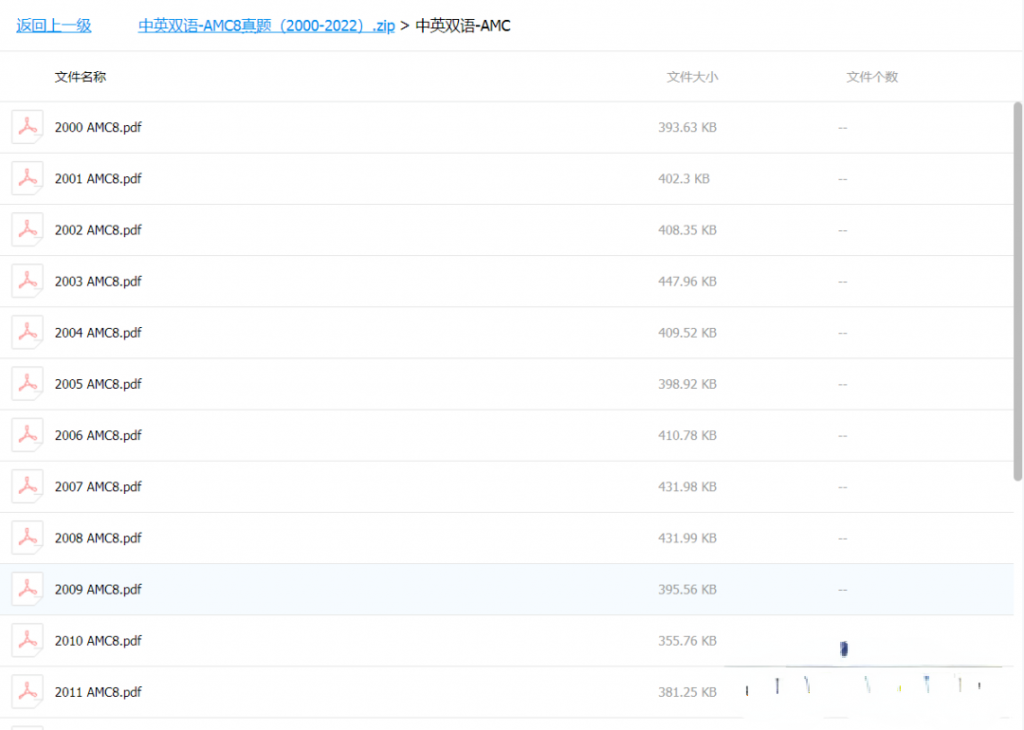The image size is (1024, 730).
Task: Click the PDF icon for 2006 AMC8.pdf
Action: pyautogui.click(x=27, y=435)
